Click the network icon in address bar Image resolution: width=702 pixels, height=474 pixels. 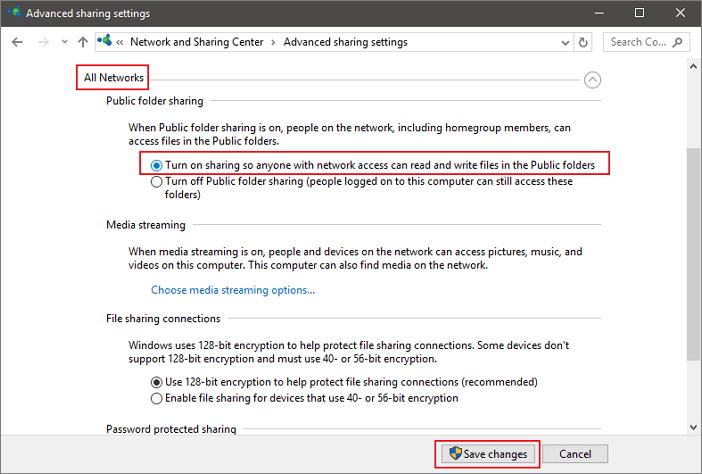coord(104,42)
